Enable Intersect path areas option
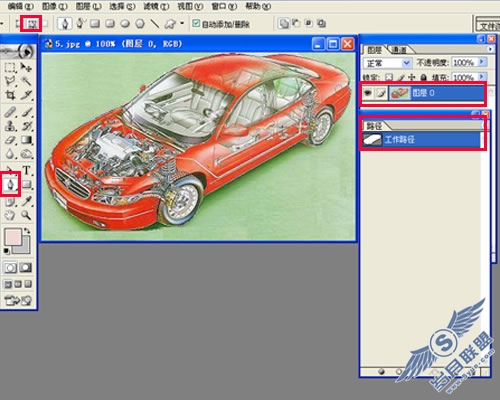Image resolution: width=500 pixels, height=400 pixels. click(309, 23)
